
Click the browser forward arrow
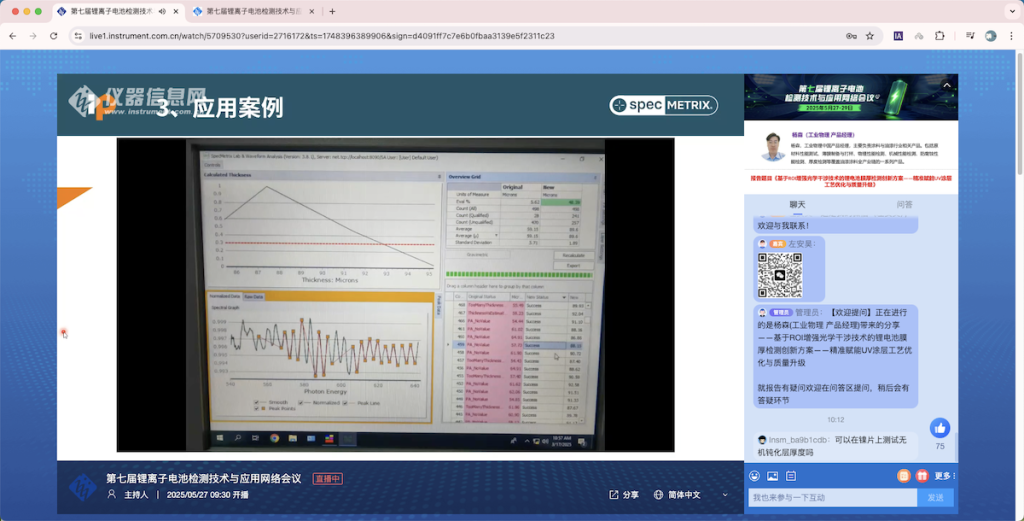click(33, 36)
